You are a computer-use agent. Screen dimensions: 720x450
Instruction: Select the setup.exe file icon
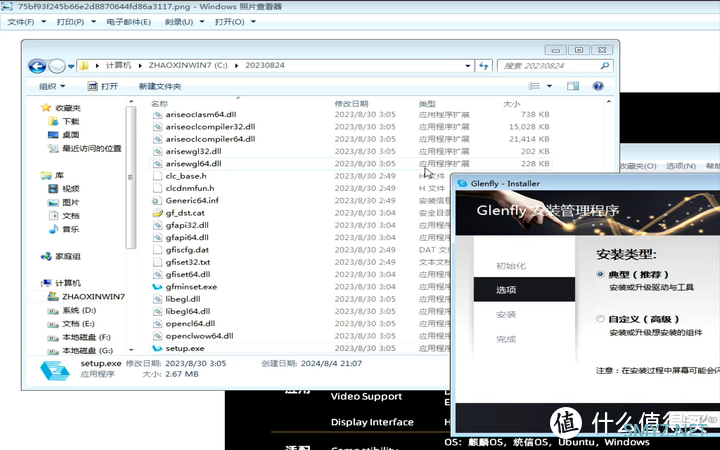click(158, 348)
